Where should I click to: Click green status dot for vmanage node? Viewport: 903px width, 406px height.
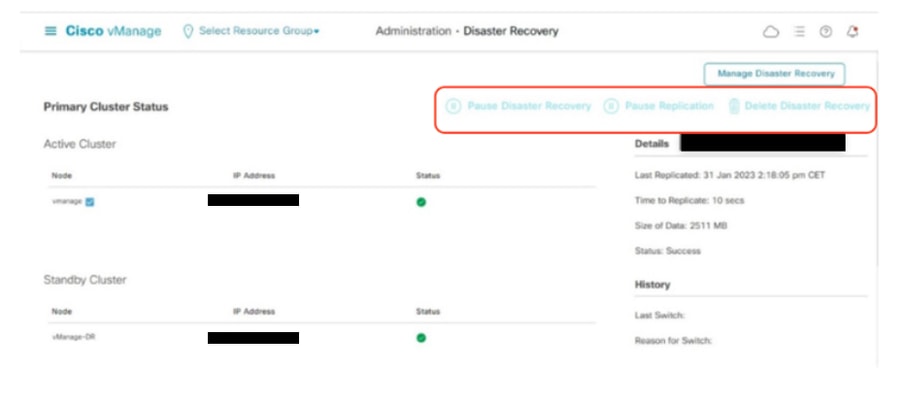click(x=421, y=202)
